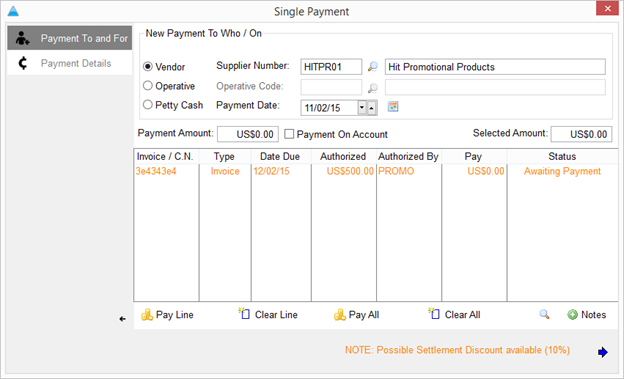
Task: Open the Payment To and For tab
Action: point(70,38)
